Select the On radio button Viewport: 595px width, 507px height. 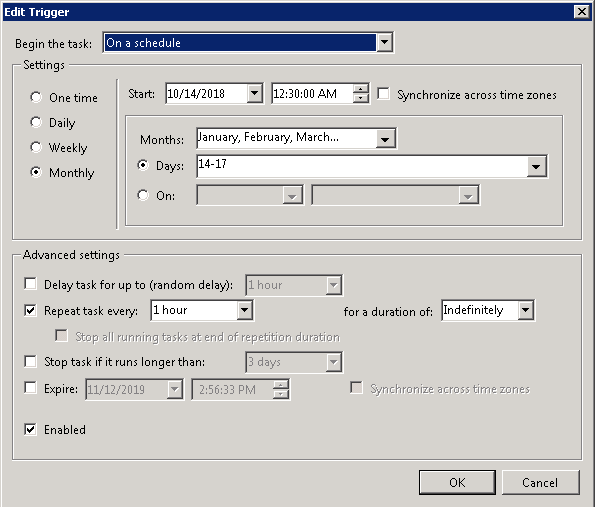pyautogui.click(x=143, y=195)
